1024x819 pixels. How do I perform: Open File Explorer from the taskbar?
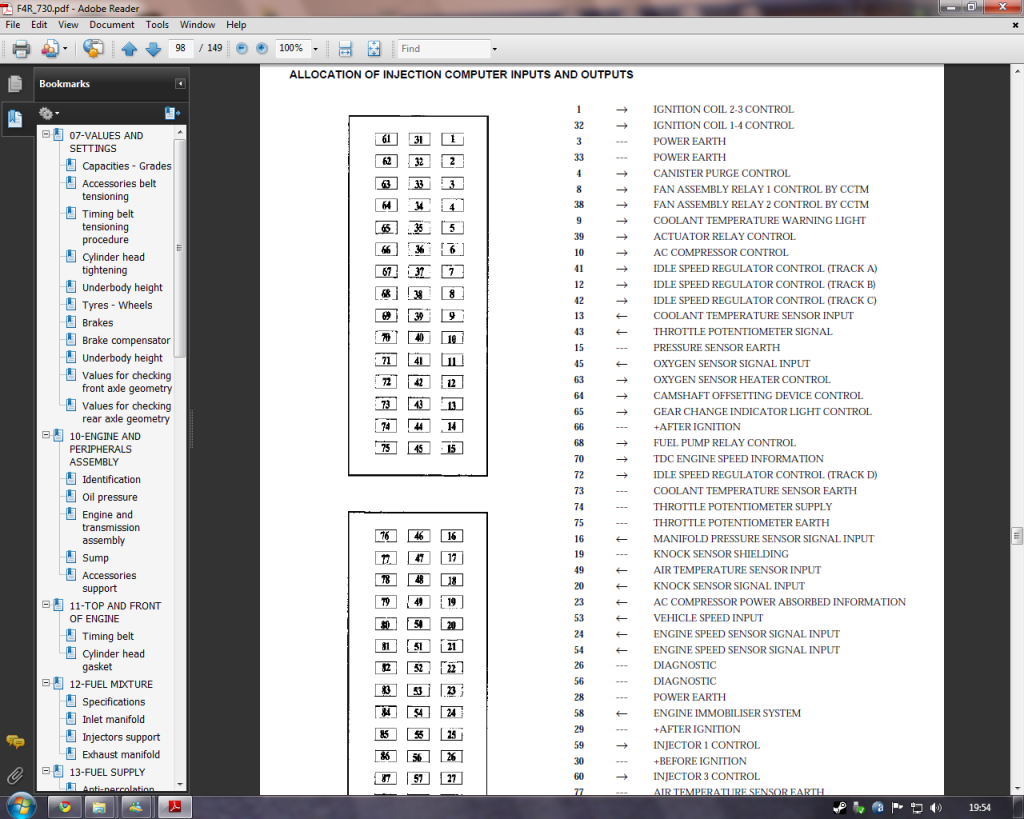click(99, 807)
